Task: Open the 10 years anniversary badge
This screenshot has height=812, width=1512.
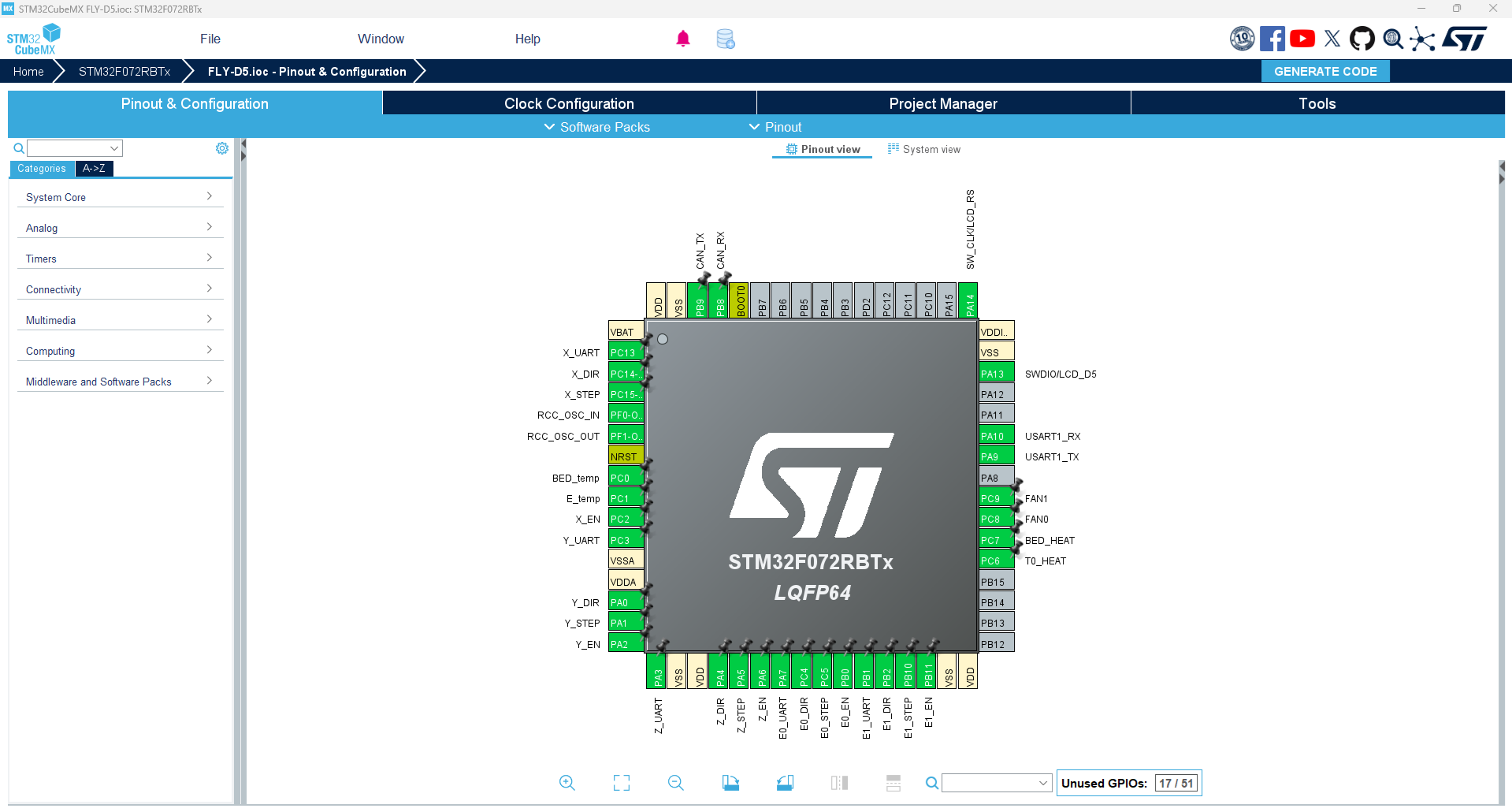Action: click(x=1243, y=38)
